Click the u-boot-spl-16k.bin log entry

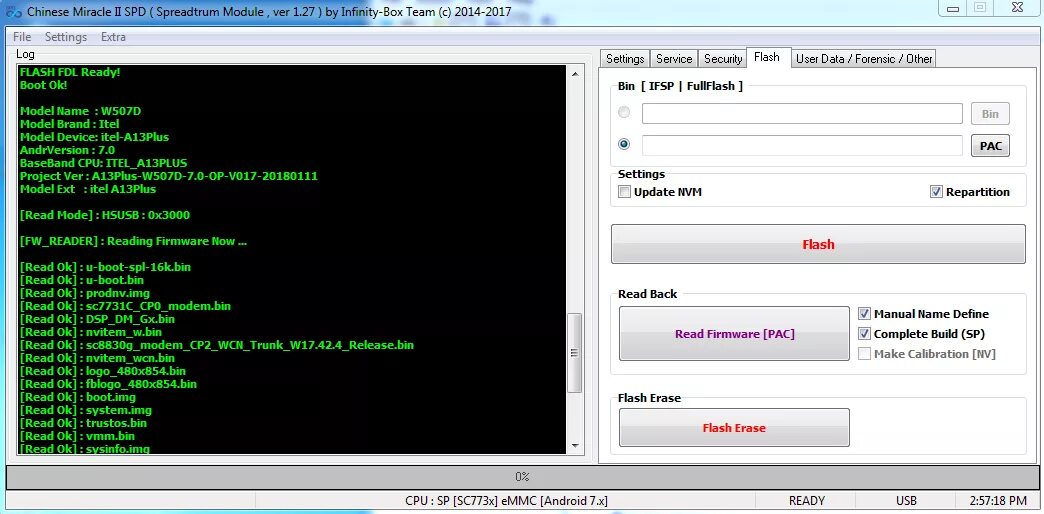[x=105, y=267]
